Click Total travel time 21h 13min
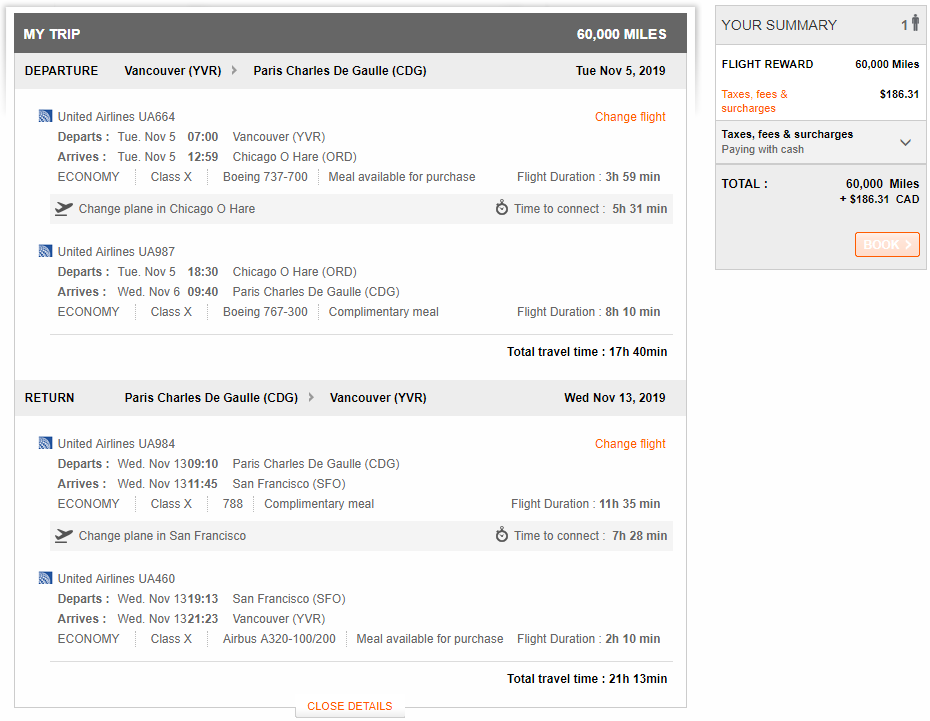The height and width of the screenshot is (721, 930). click(x=587, y=678)
